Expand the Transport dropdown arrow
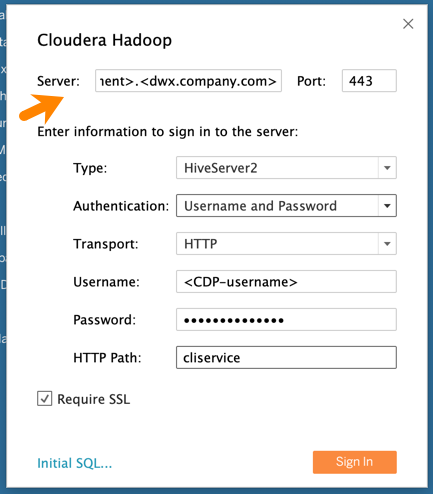Viewport: 433px width, 494px height. [x=387, y=244]
